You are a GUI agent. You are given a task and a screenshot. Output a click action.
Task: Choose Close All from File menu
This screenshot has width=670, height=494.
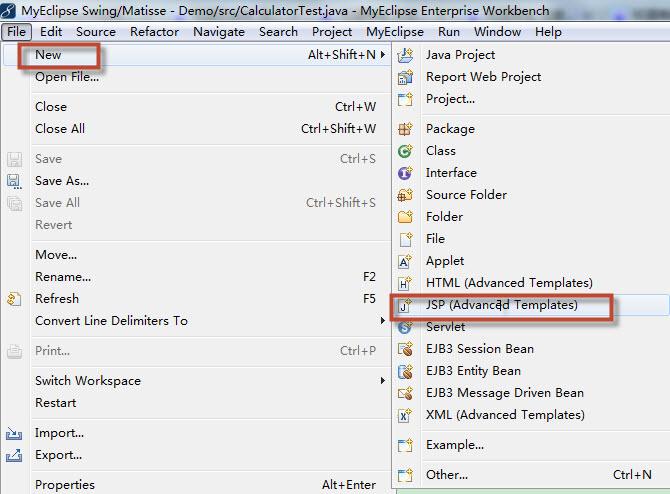pos(60,129)
